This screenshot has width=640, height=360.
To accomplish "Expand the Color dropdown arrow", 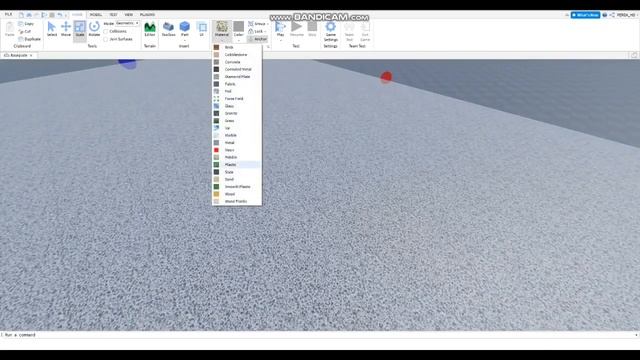I will click(x=239, y=41).
